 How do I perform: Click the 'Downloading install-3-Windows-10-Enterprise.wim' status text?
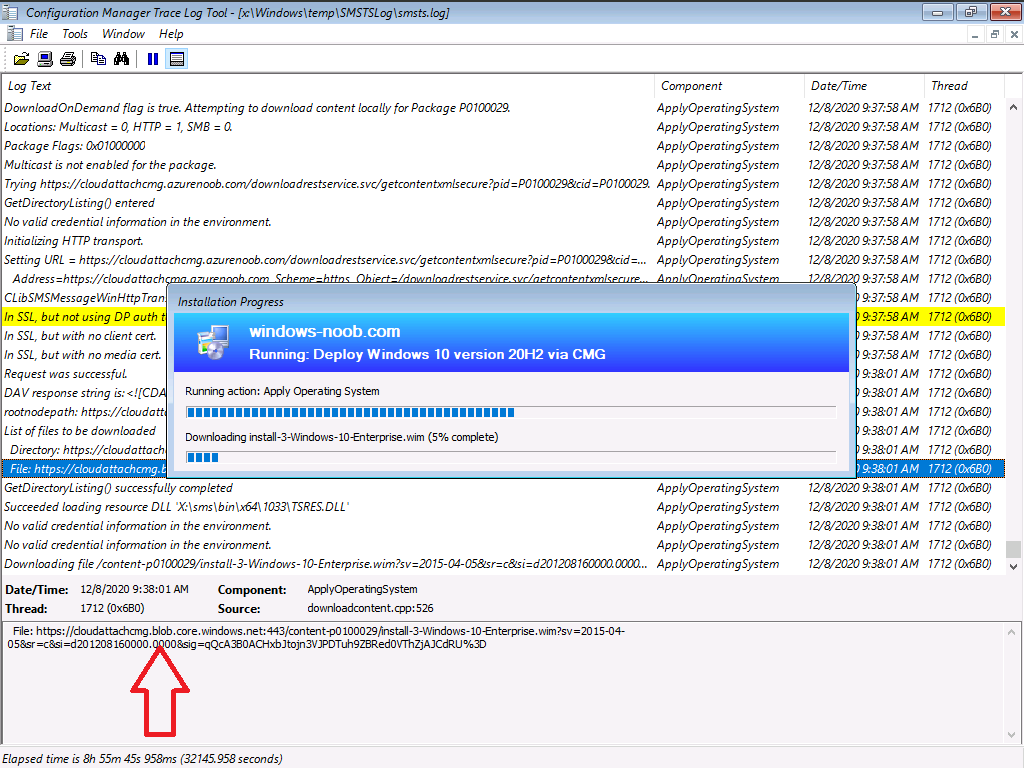coord(342,437)
